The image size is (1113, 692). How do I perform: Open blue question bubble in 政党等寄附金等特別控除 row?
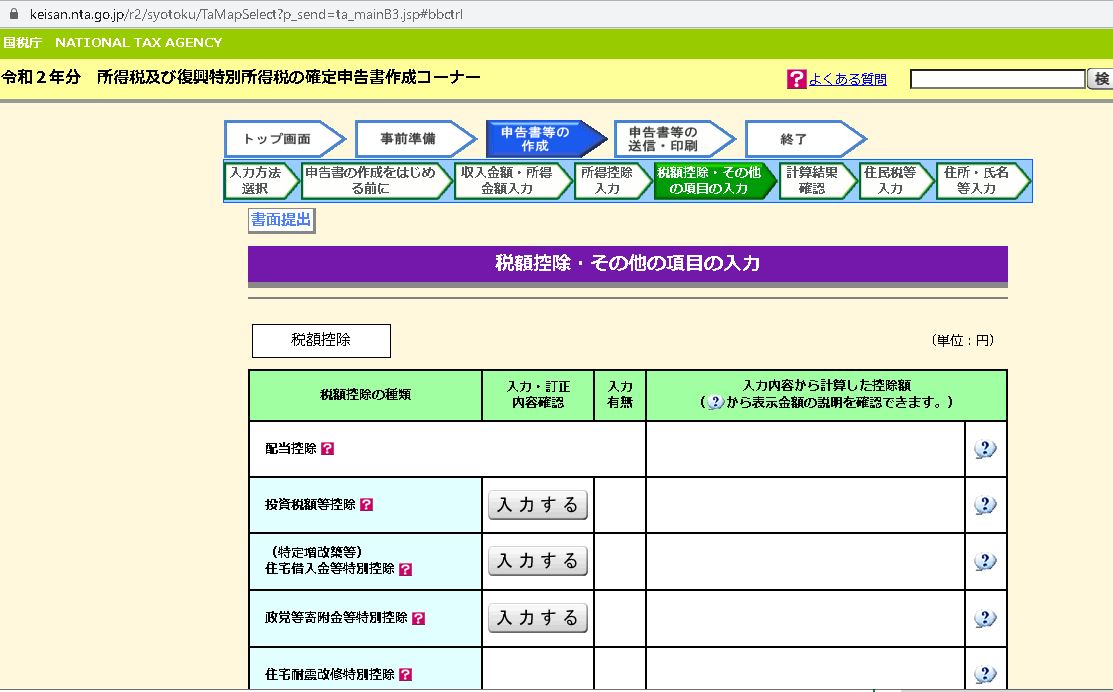pos(985,618)
